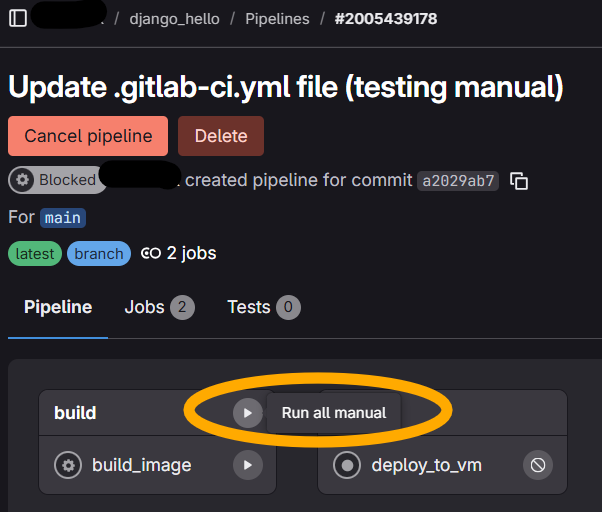Click the gear status icon beside build_image
The image size is (602, 512).
click(x=68, y=465)
